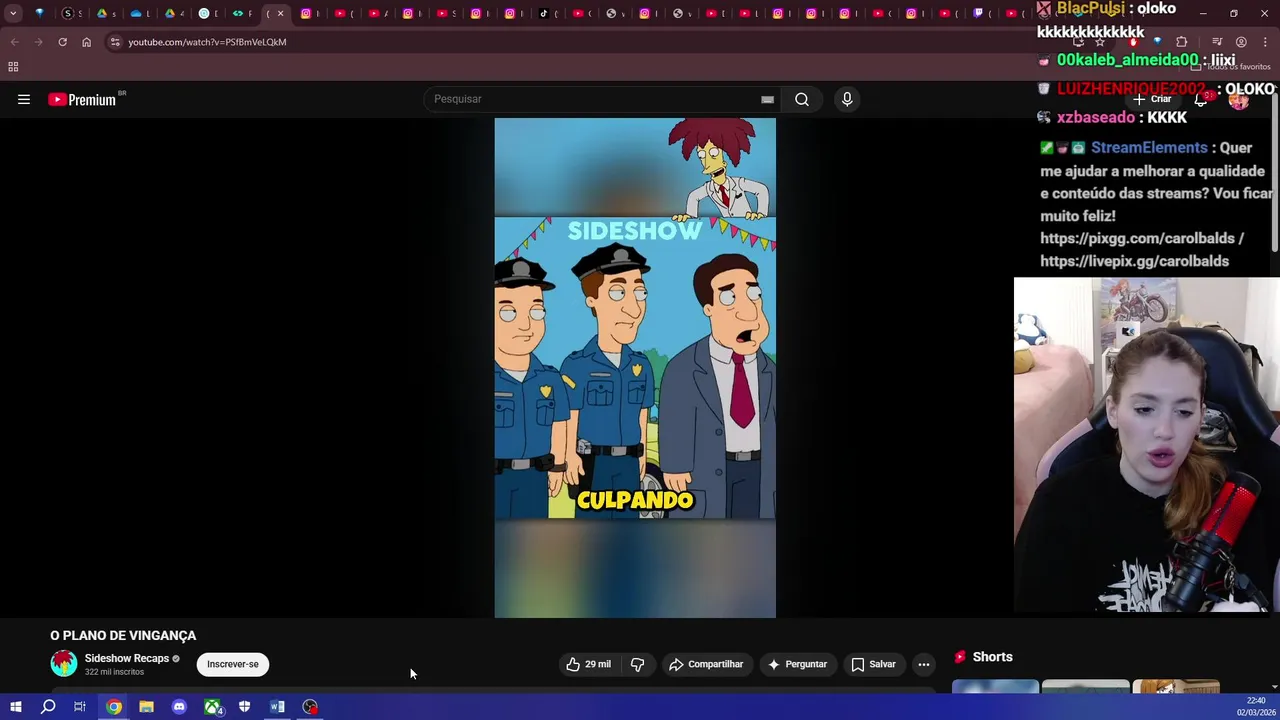Click the 322 mil inscritos text
1280x720 pixels.
tap(114, 672)
